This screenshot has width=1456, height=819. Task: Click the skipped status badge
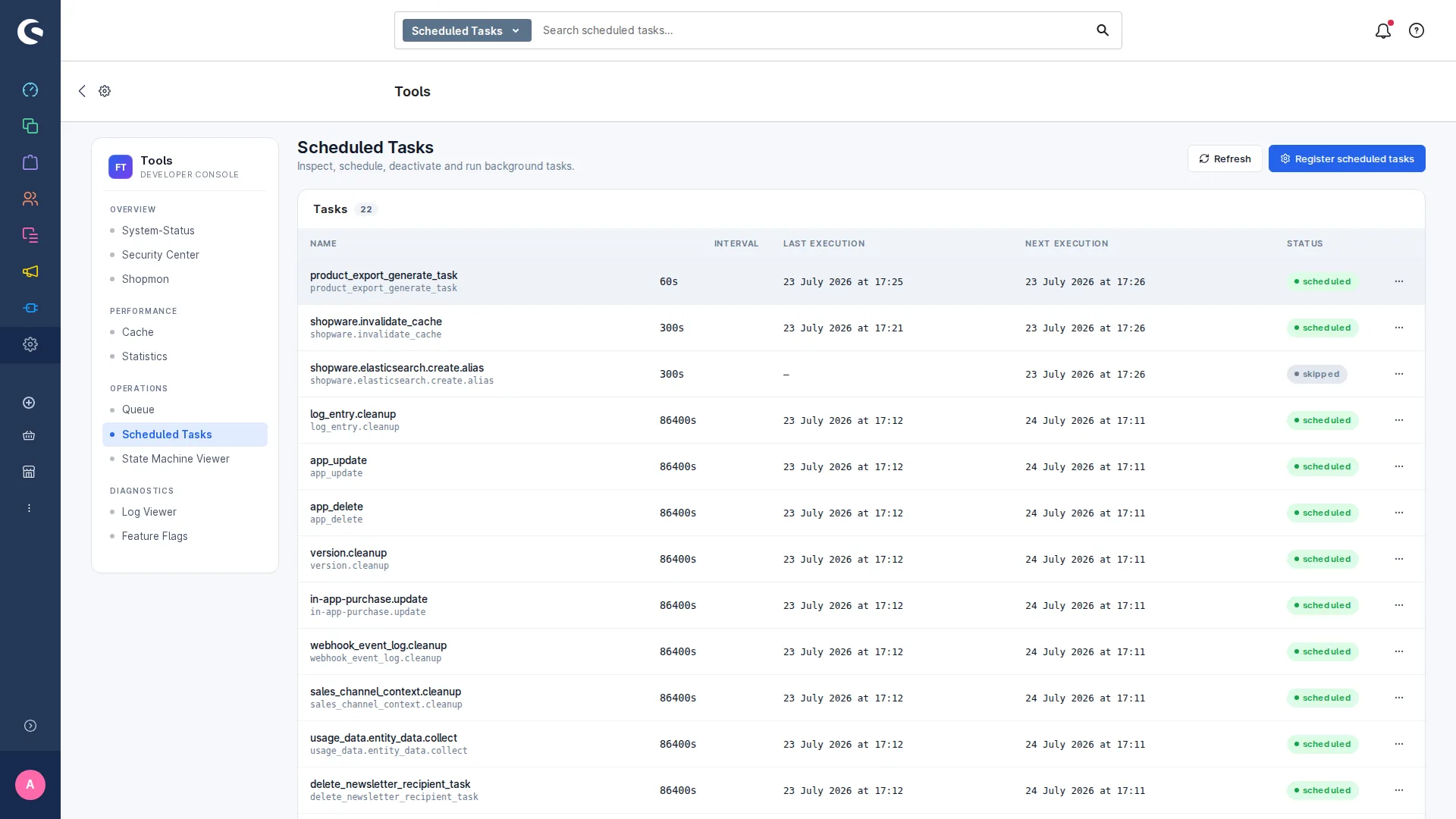[1316, 374]
